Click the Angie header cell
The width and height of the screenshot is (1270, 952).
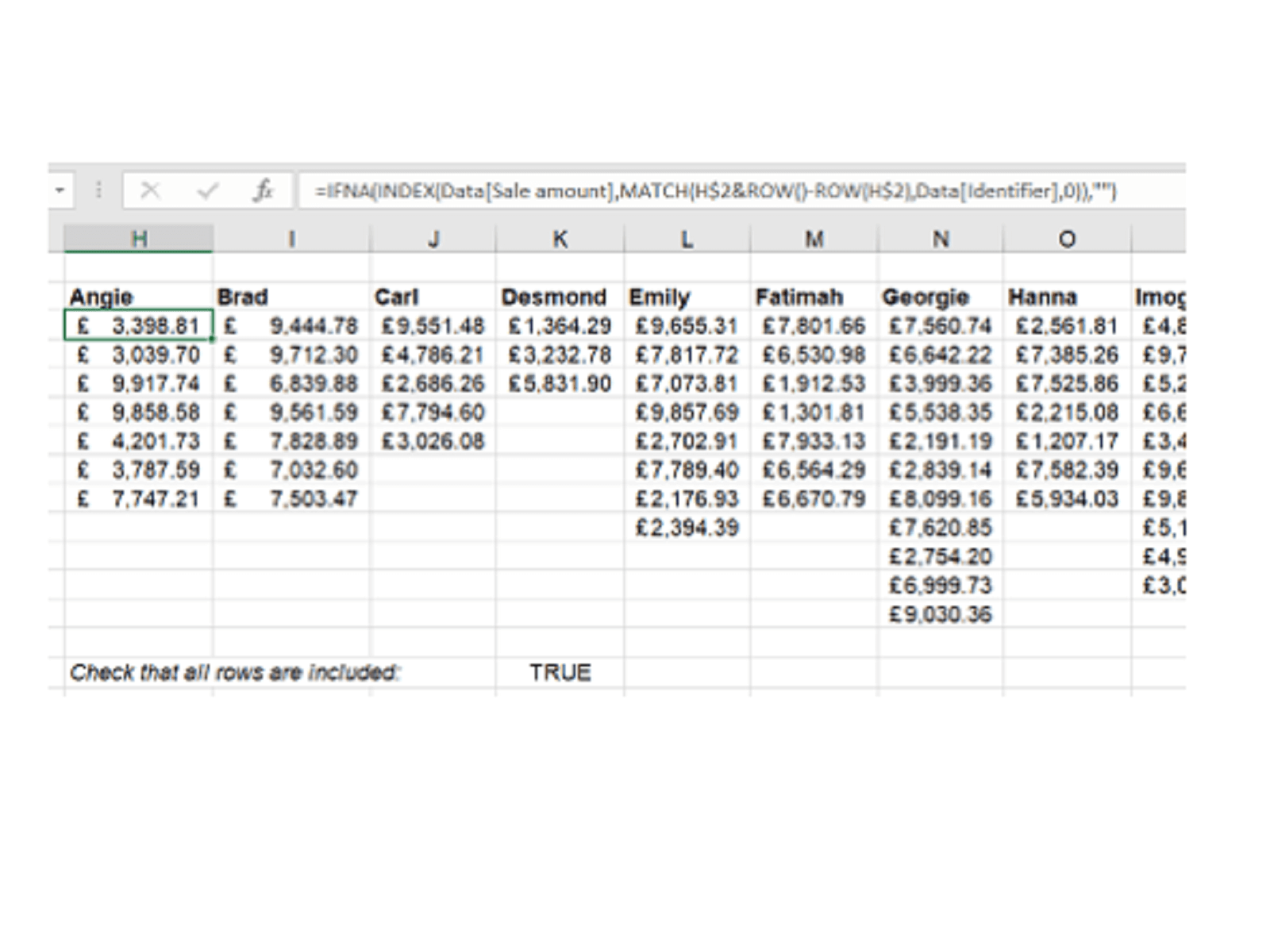(x=102, y=297)
